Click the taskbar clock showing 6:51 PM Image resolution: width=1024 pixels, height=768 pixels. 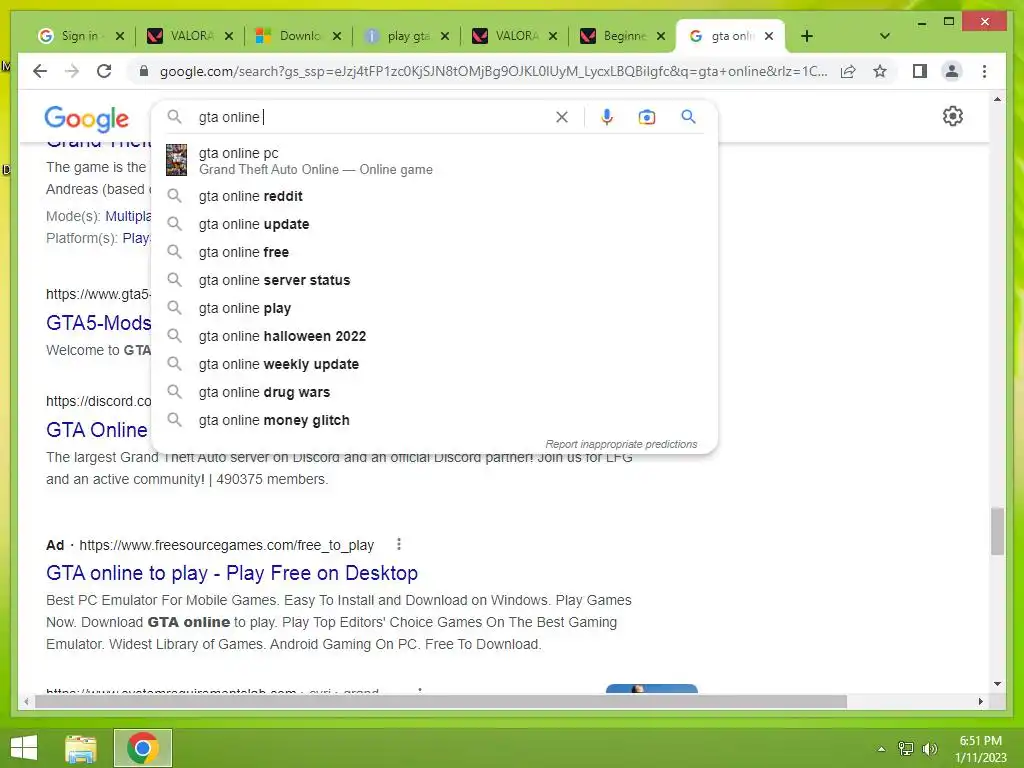[x=980, y=749]
